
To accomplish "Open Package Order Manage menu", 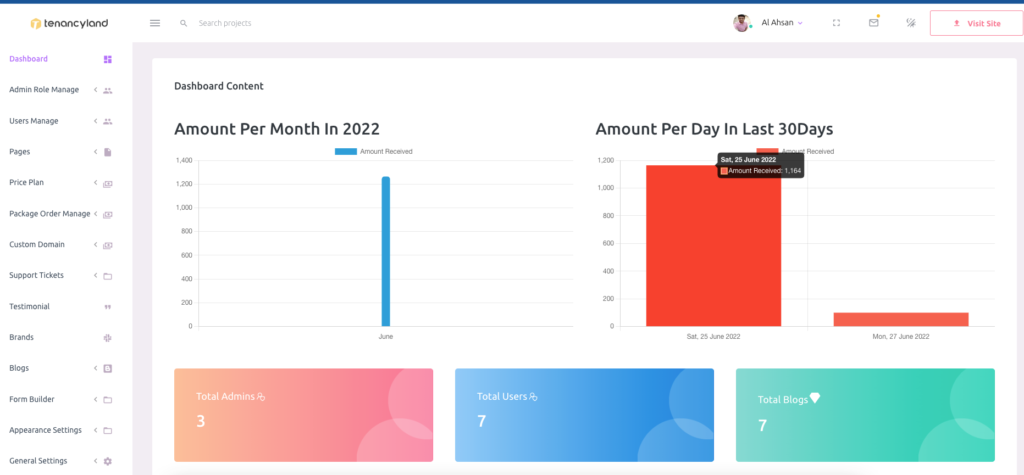I will click(x=50, y=214).
